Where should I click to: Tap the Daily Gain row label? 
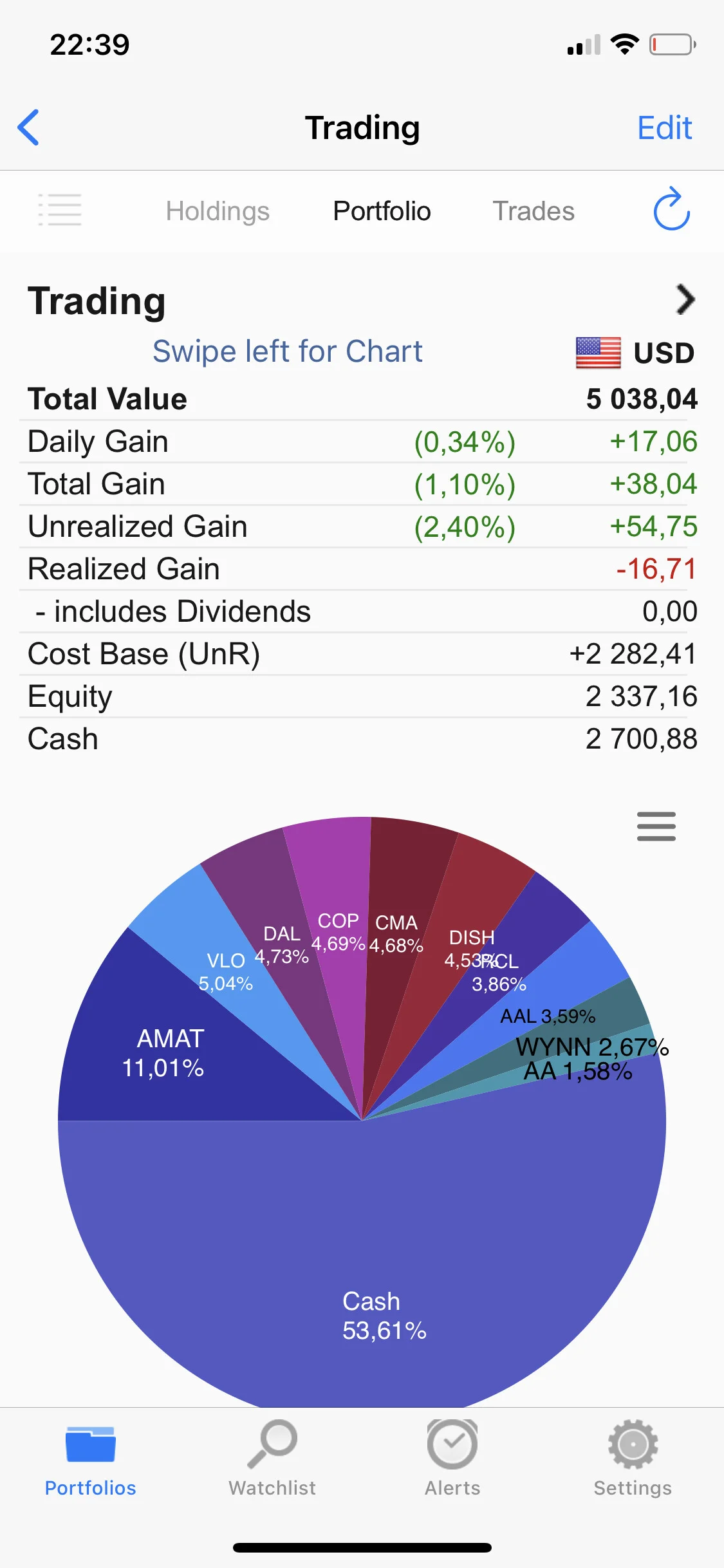[x=98, y=442]
